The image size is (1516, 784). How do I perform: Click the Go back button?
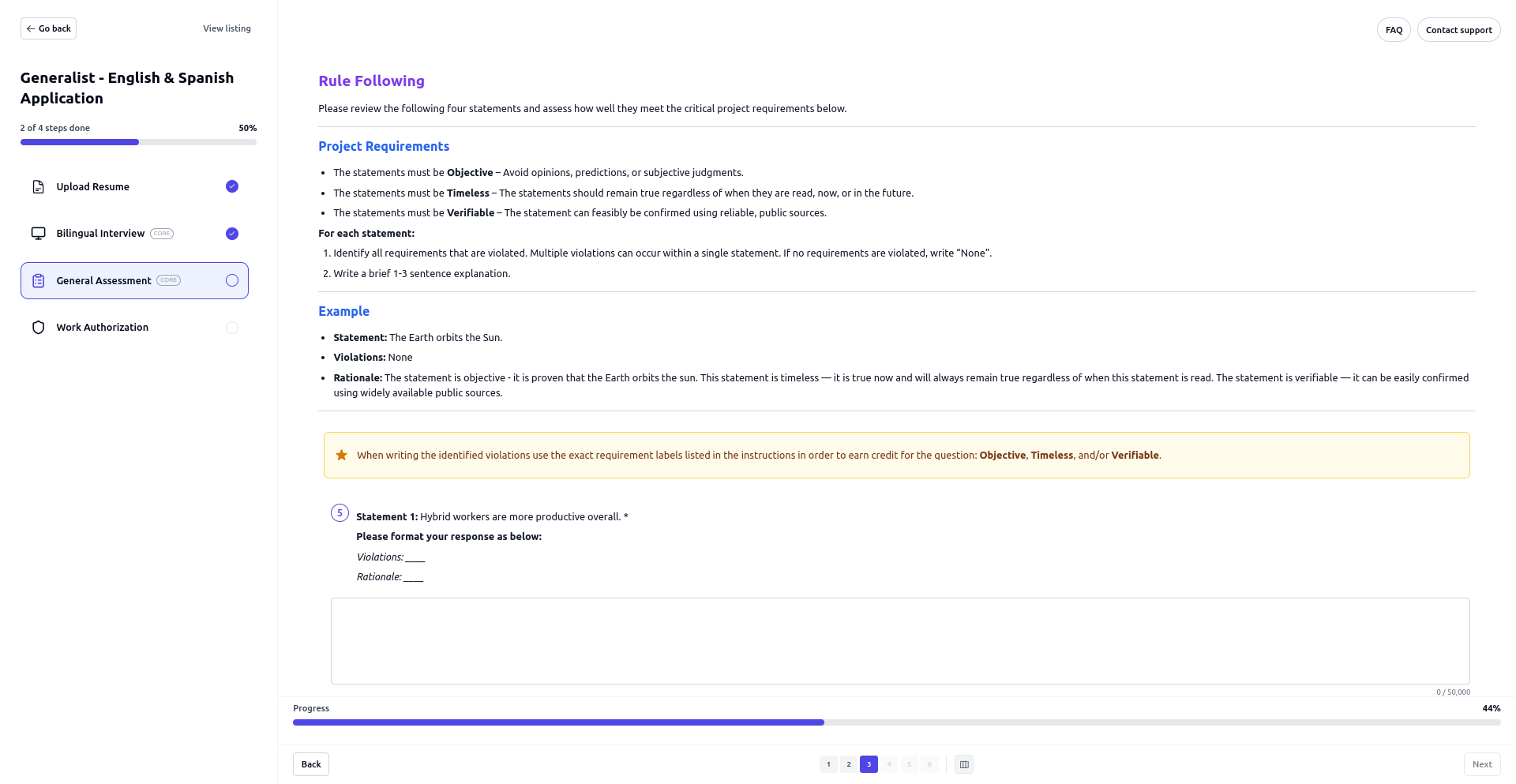coord(48,28)
